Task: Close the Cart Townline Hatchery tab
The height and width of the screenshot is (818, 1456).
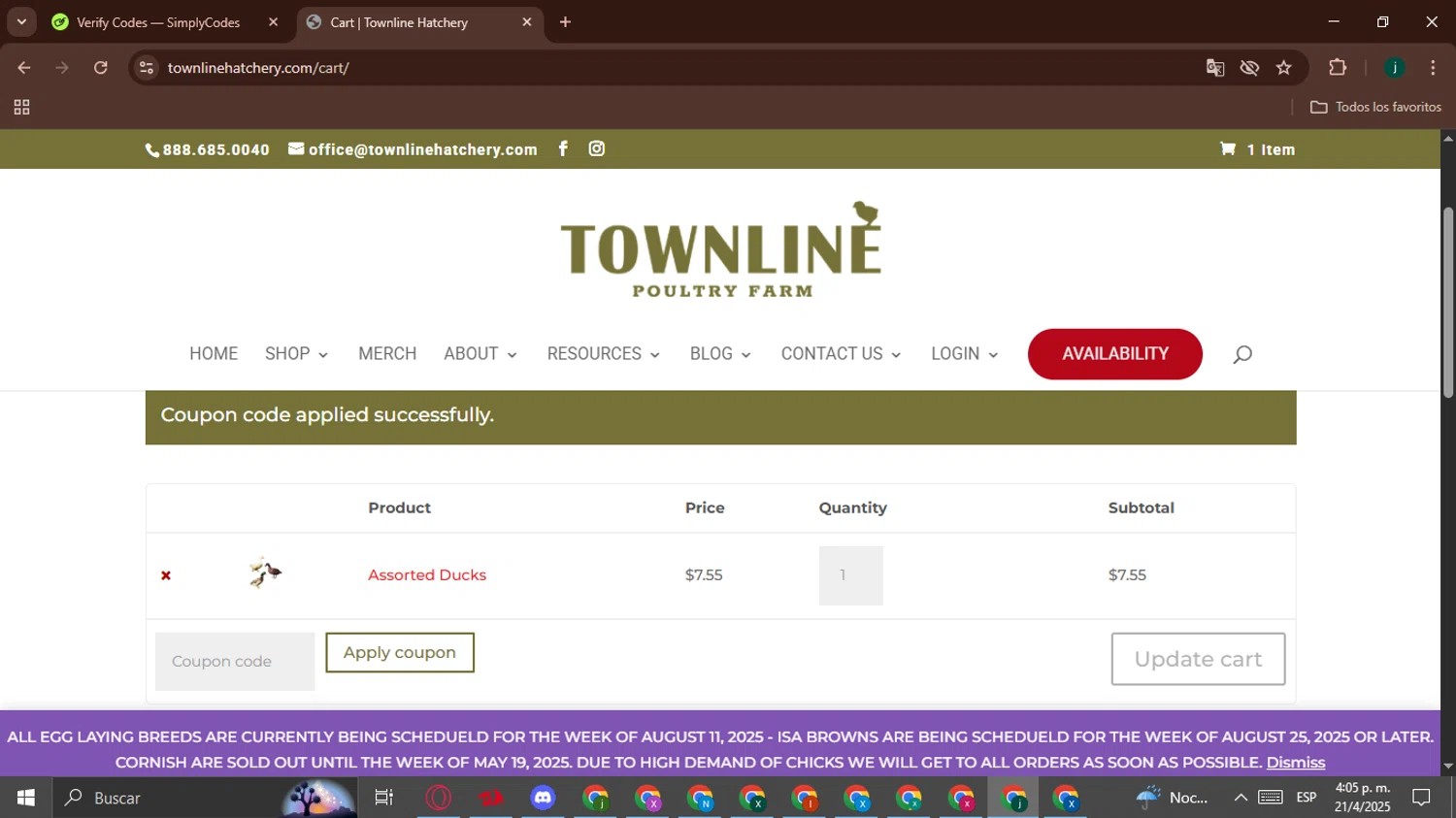Action: click(x=527, y=22)
